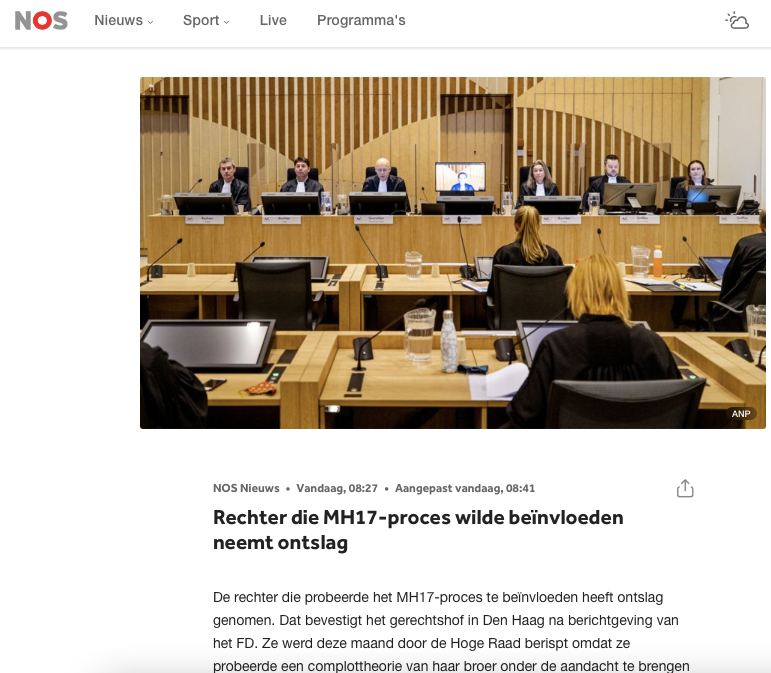This screenshot has width=771, height=673.
Task: Click the 'Vandaag, 08:27' publish time
Action: point(337,489)
